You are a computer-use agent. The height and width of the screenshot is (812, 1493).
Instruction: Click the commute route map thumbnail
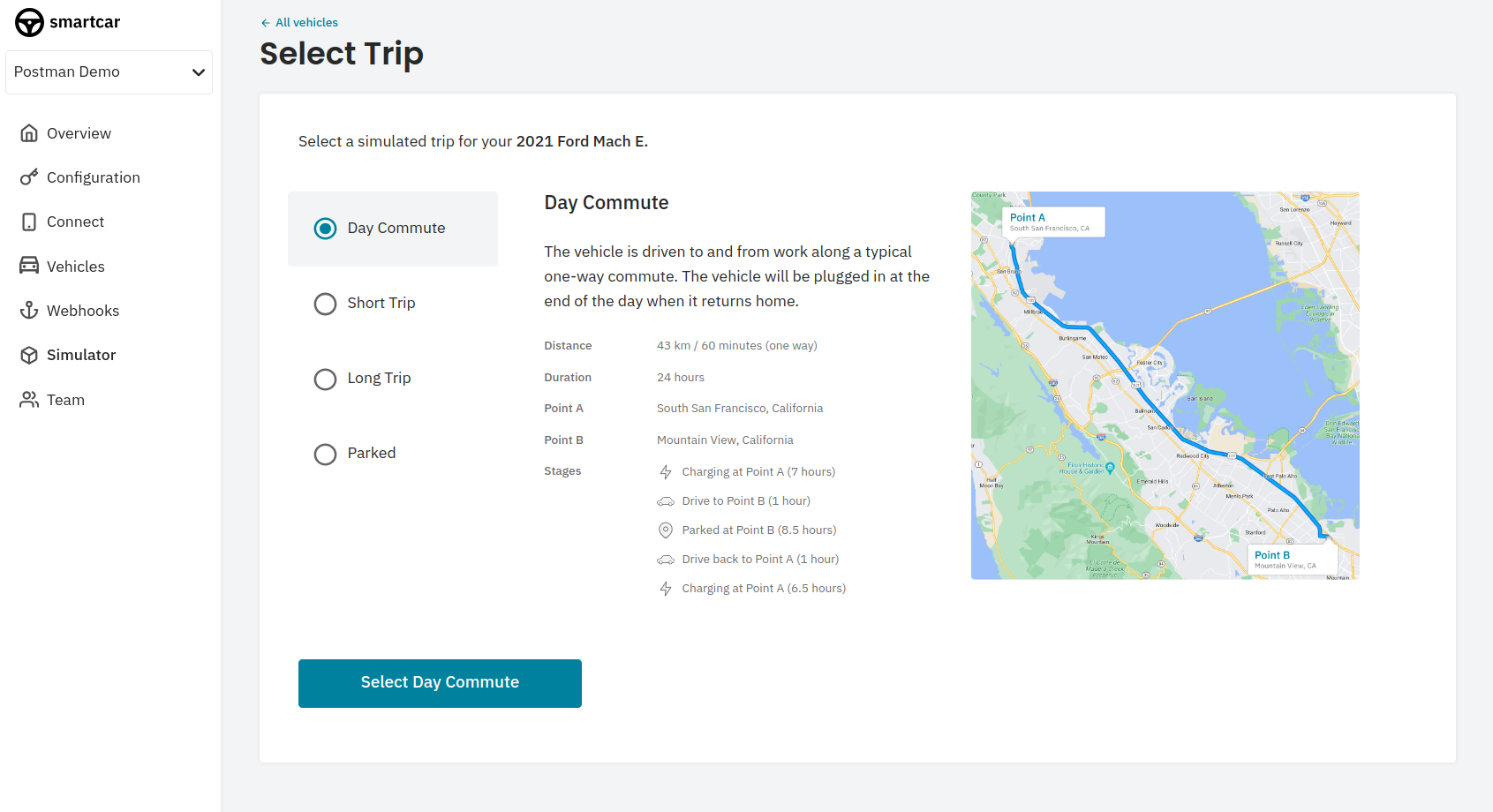(x=1165, y=386)
